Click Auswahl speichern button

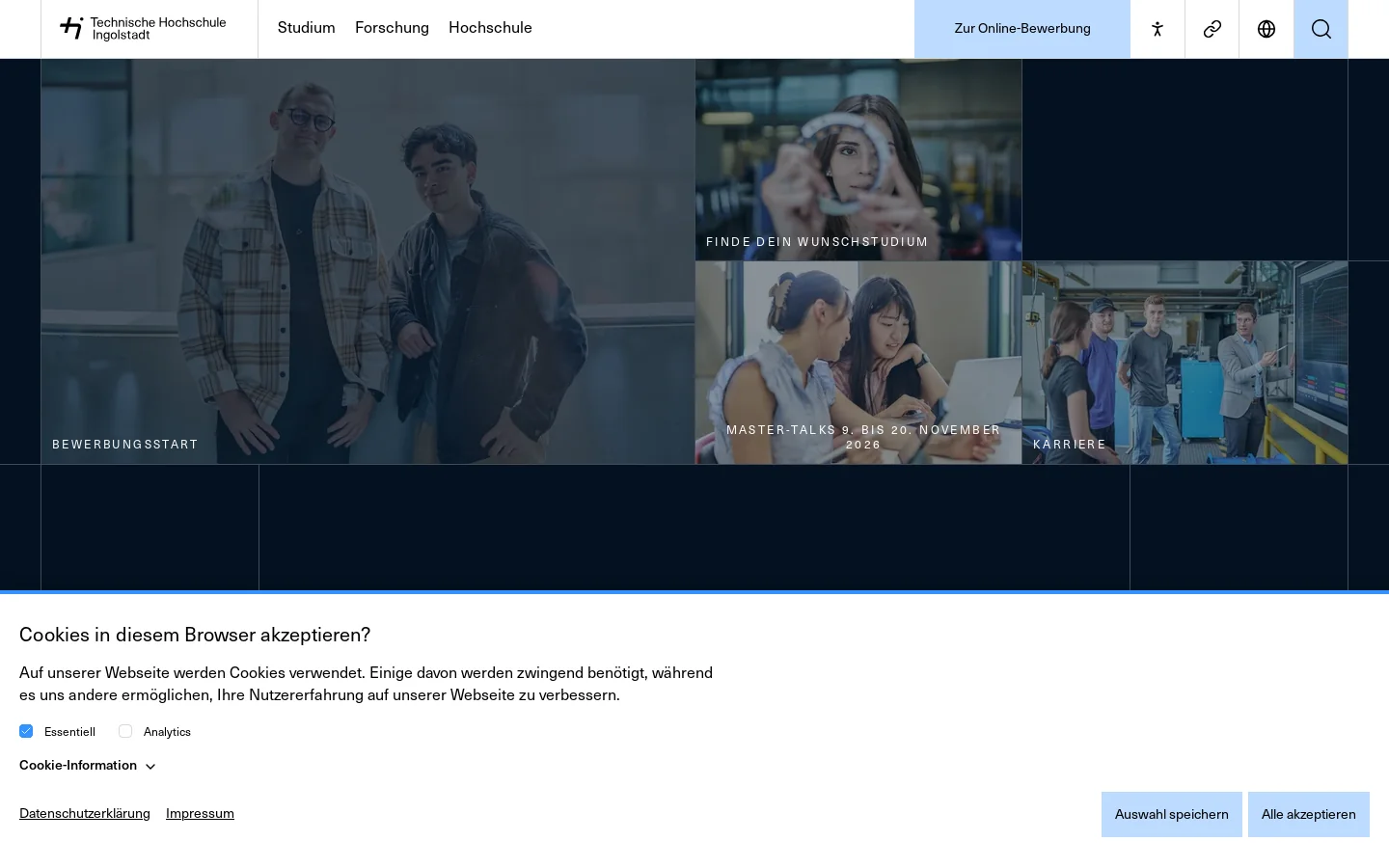(x=1172, y=814)
